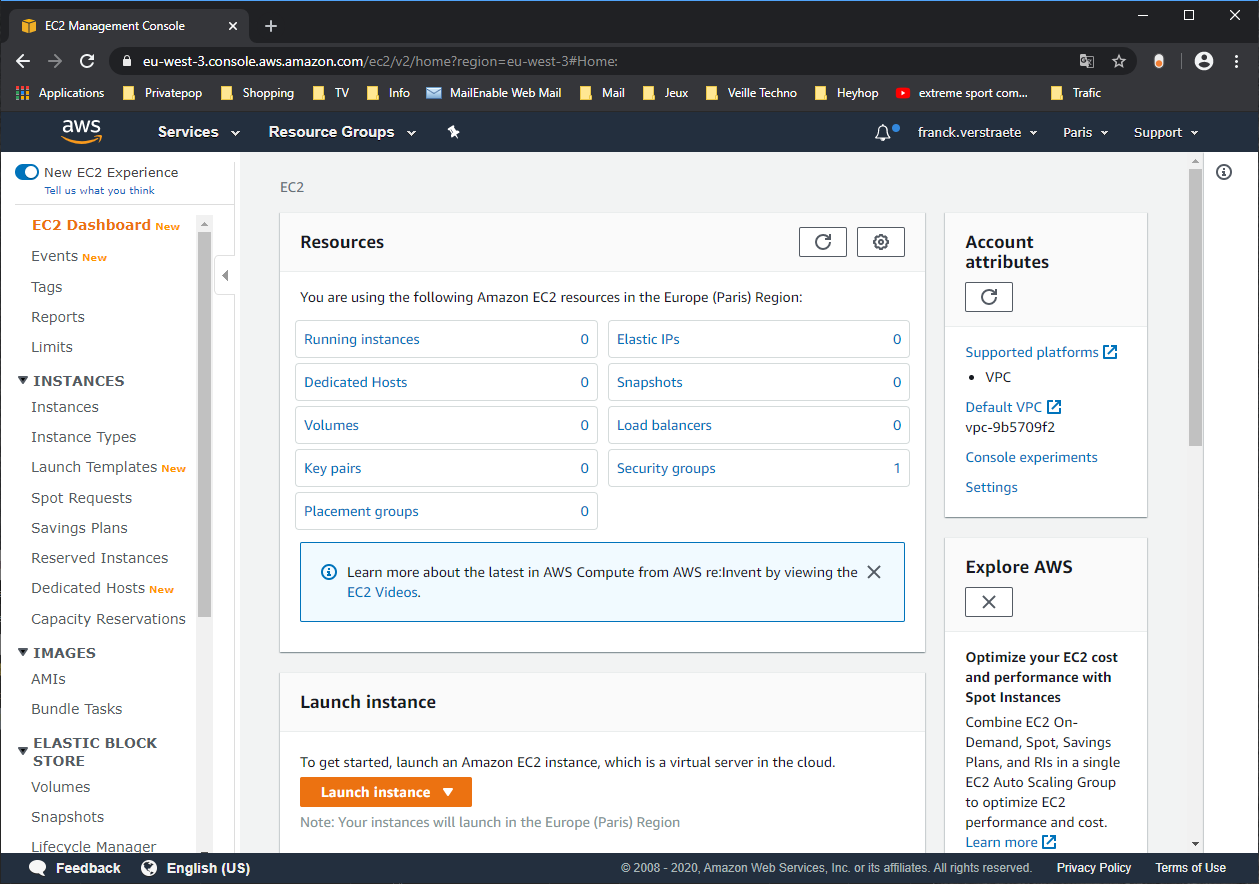Viewport: 1259px width, 884px height.
Task: Refresh the Resources panel
Action: click(x=823, y=242)
